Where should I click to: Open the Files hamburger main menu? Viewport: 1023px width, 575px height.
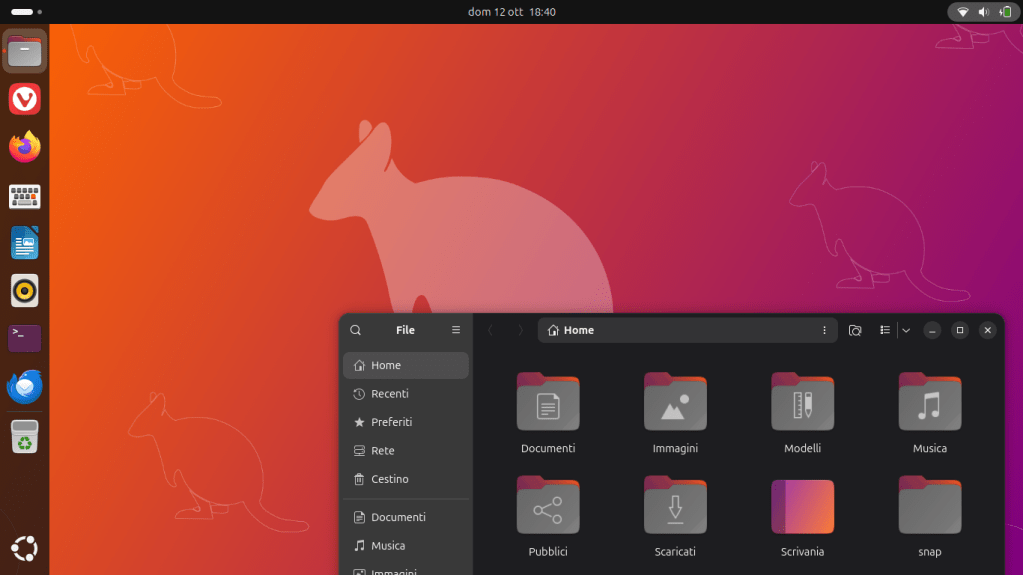pyautogui.click(x=456, y=330)
